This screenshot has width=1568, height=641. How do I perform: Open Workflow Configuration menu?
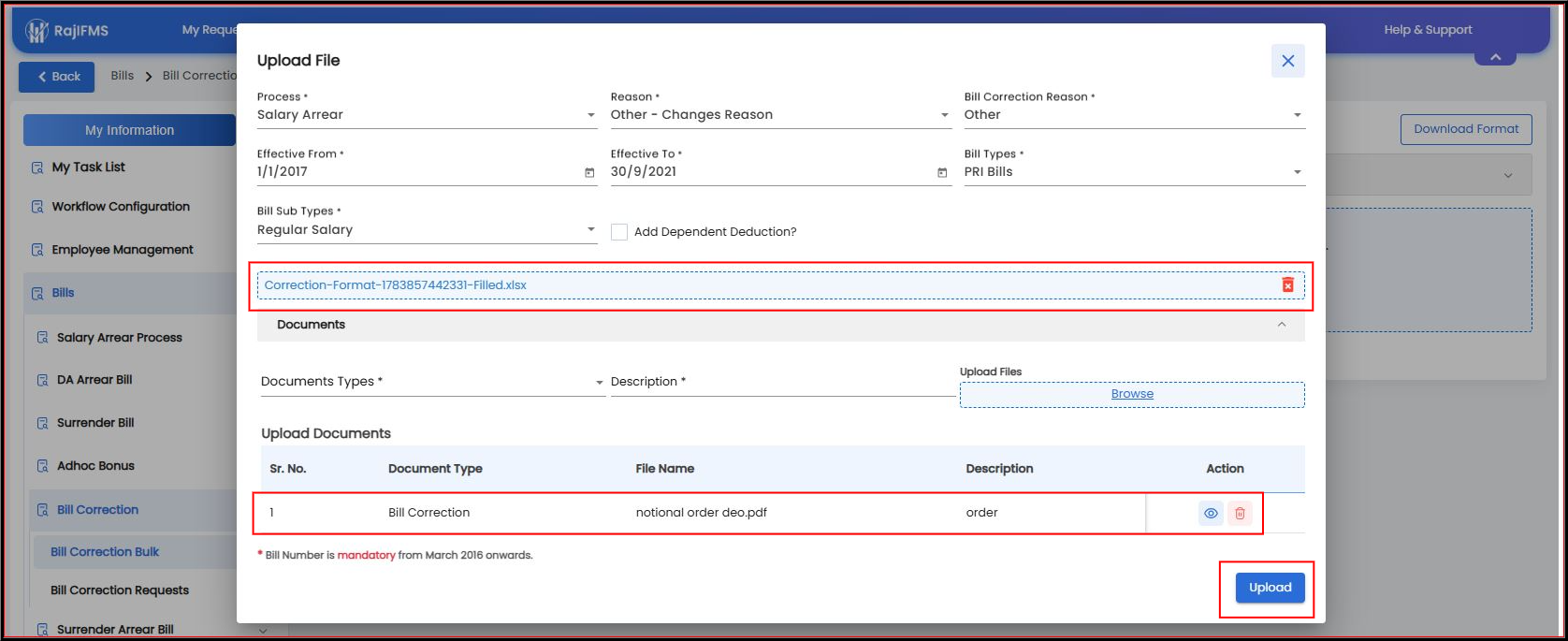pos(121,207)
